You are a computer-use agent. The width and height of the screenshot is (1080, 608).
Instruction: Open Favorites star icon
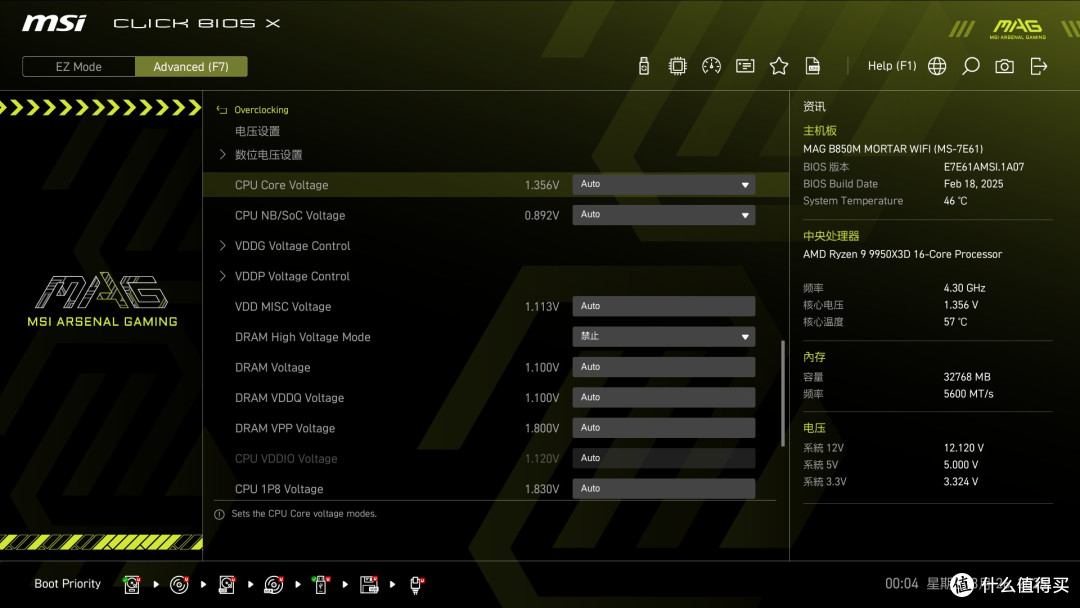[779, 66]
